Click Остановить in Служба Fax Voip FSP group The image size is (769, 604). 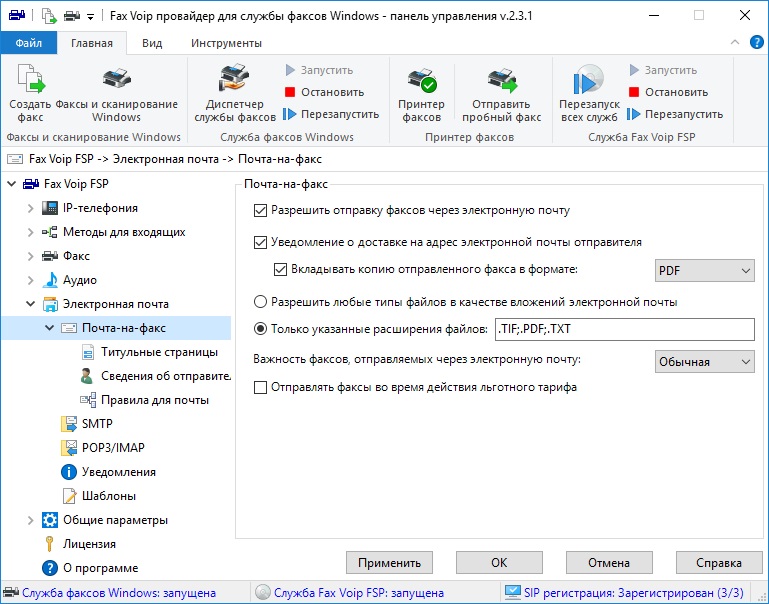[668, 92]
